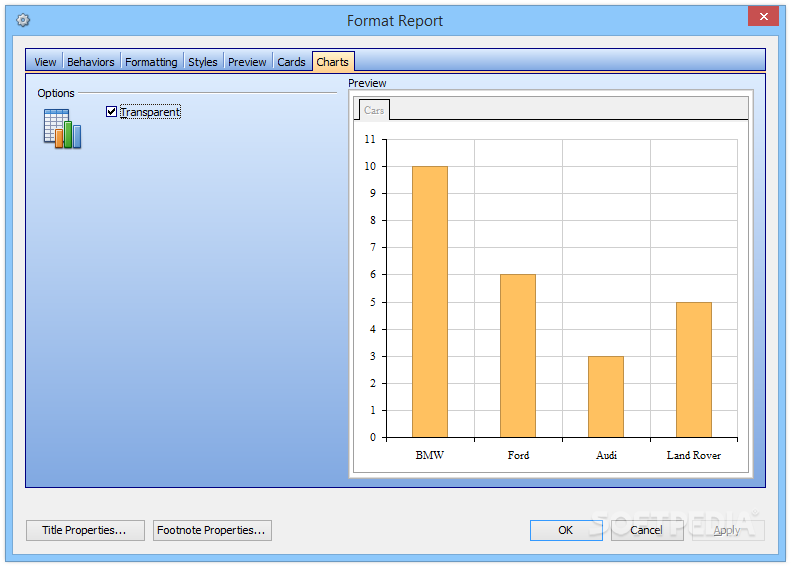Click the BMW bar in the chart
Viewport: 791px width, 567px height.
click(430, 302)
